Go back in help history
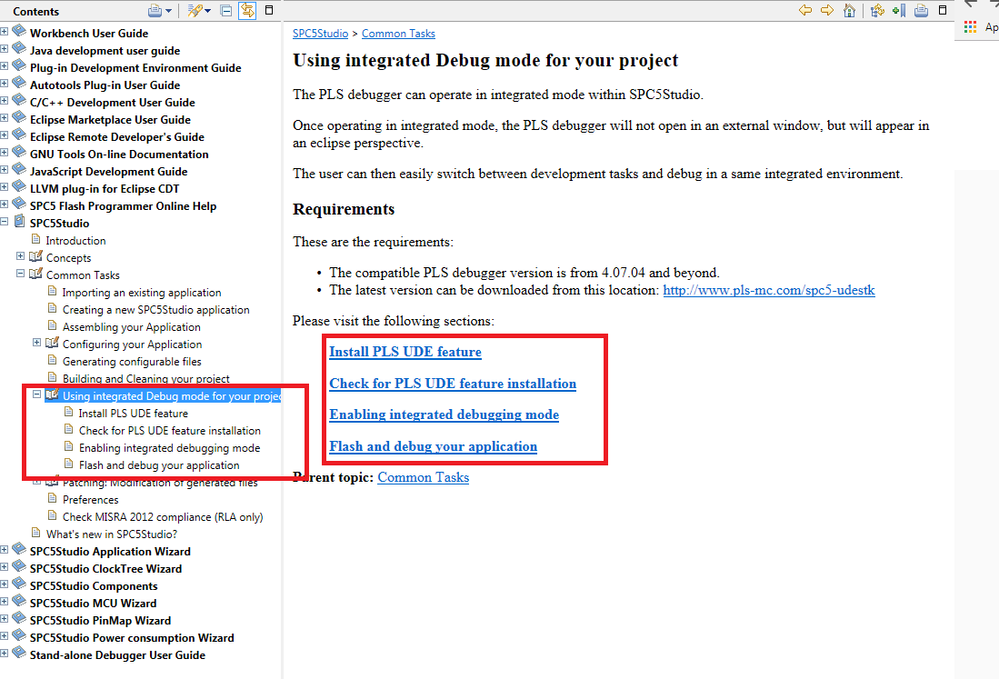 tap(805, 10)
